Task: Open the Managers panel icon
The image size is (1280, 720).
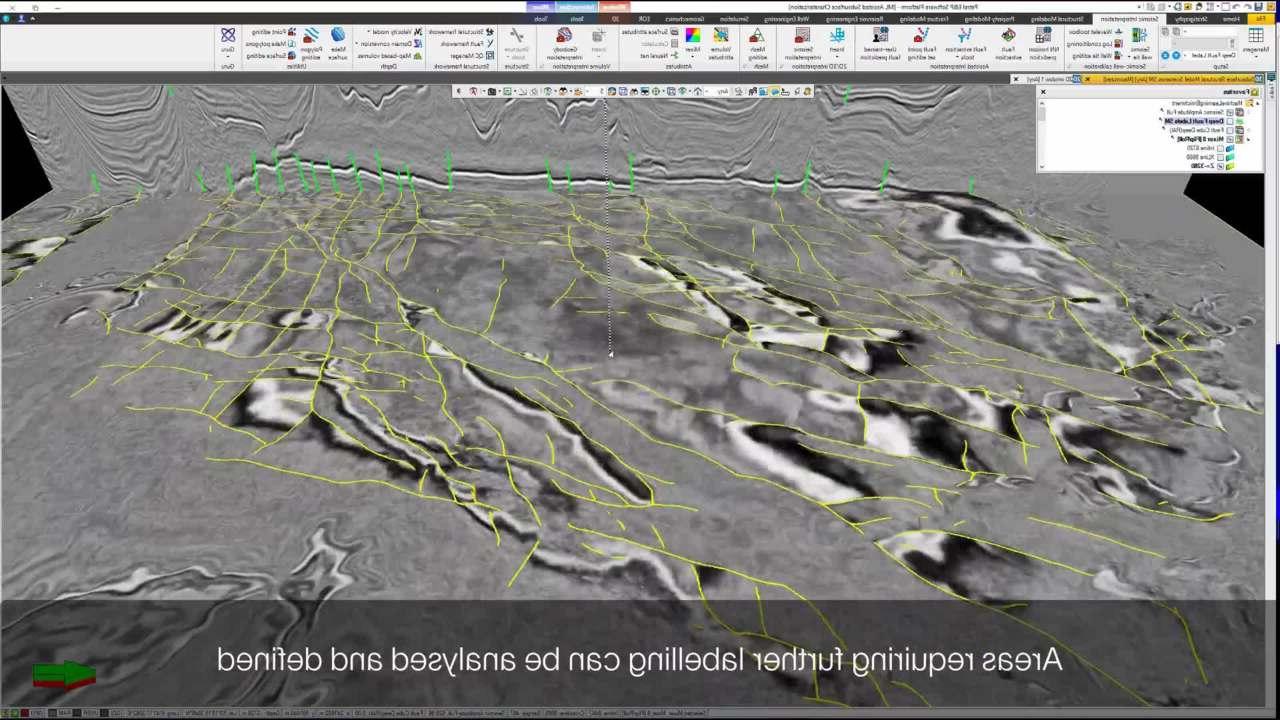Action: 1256,40
